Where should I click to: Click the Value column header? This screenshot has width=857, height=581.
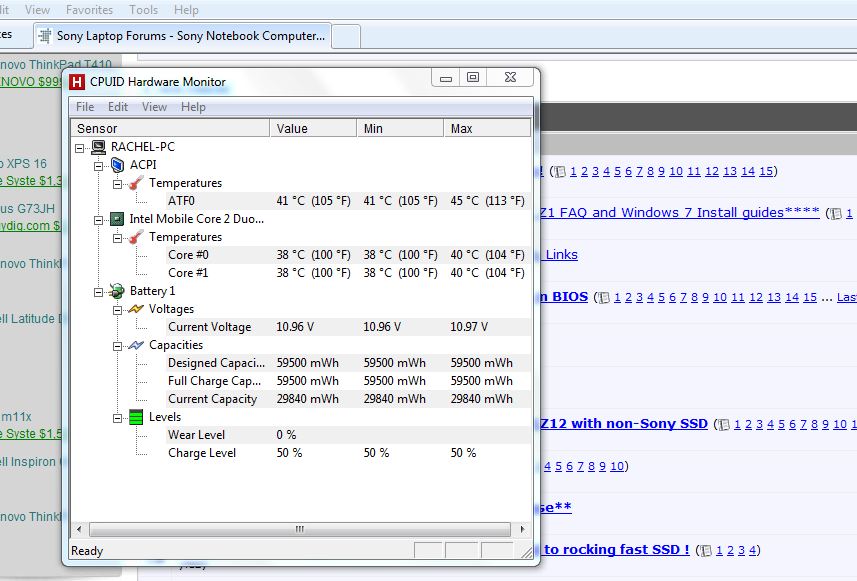[313, 128]
